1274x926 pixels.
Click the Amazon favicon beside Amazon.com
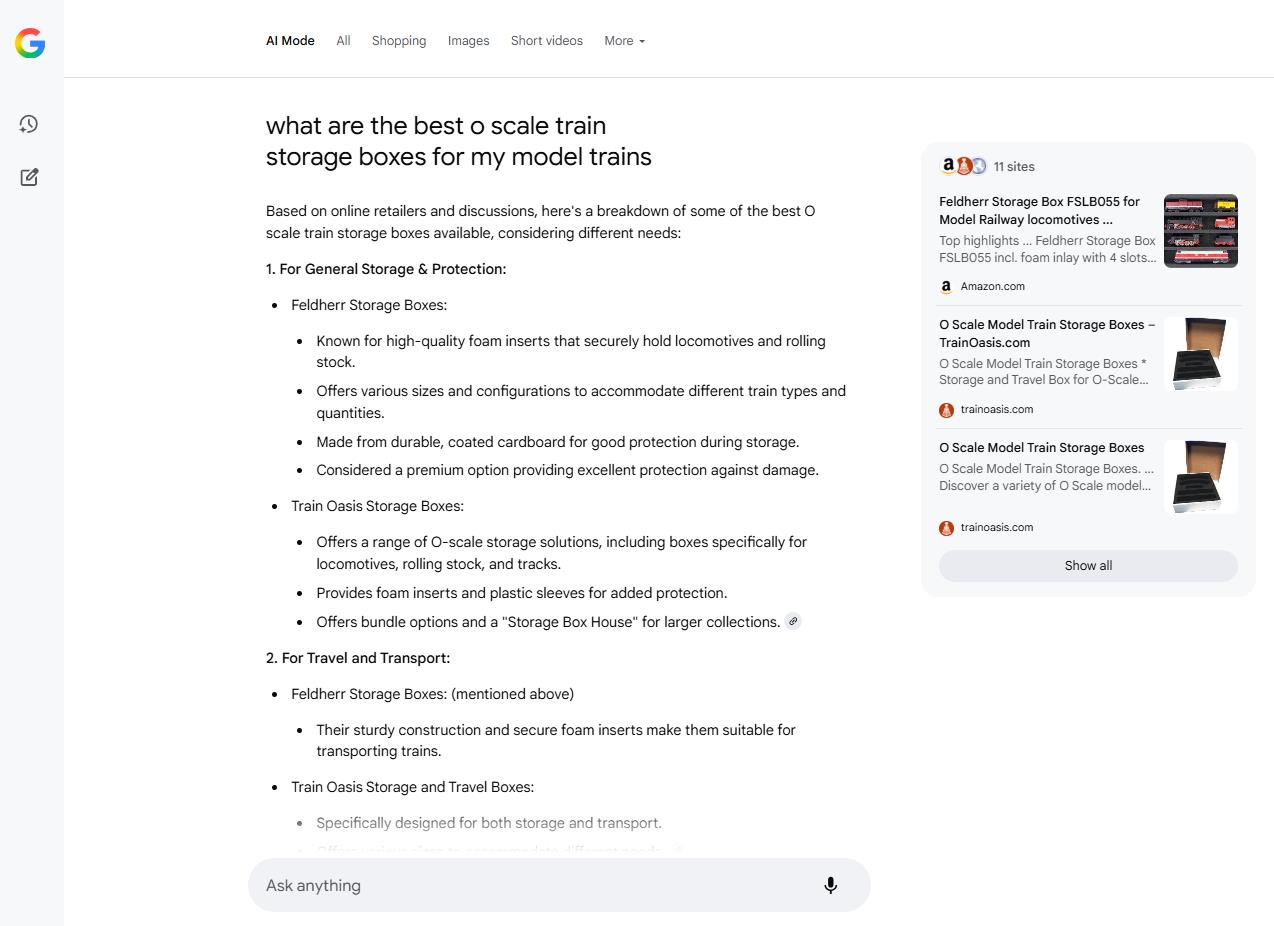(x=946, y=286)
